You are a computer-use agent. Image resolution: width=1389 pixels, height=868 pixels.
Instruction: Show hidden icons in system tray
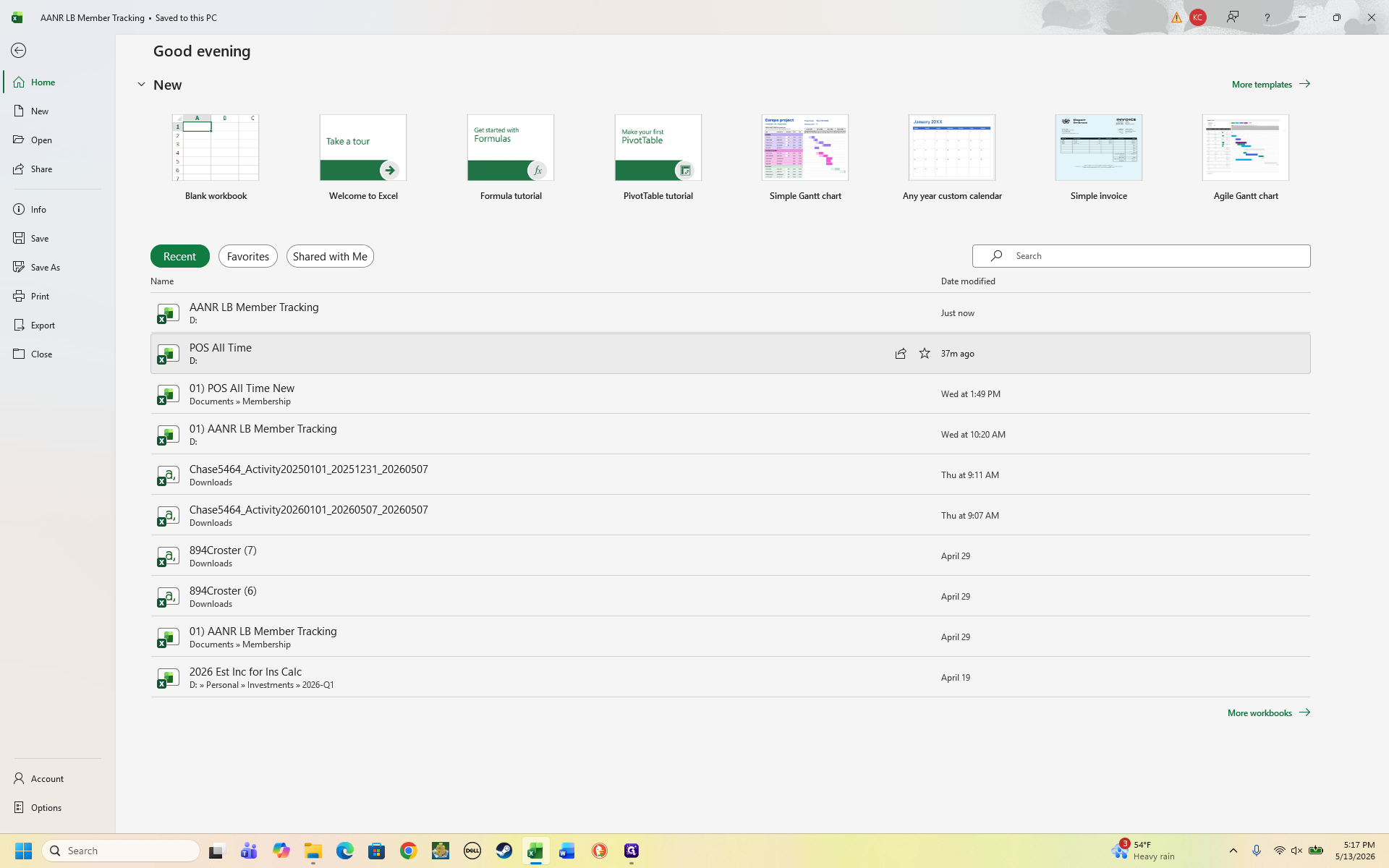(1233, 851)
